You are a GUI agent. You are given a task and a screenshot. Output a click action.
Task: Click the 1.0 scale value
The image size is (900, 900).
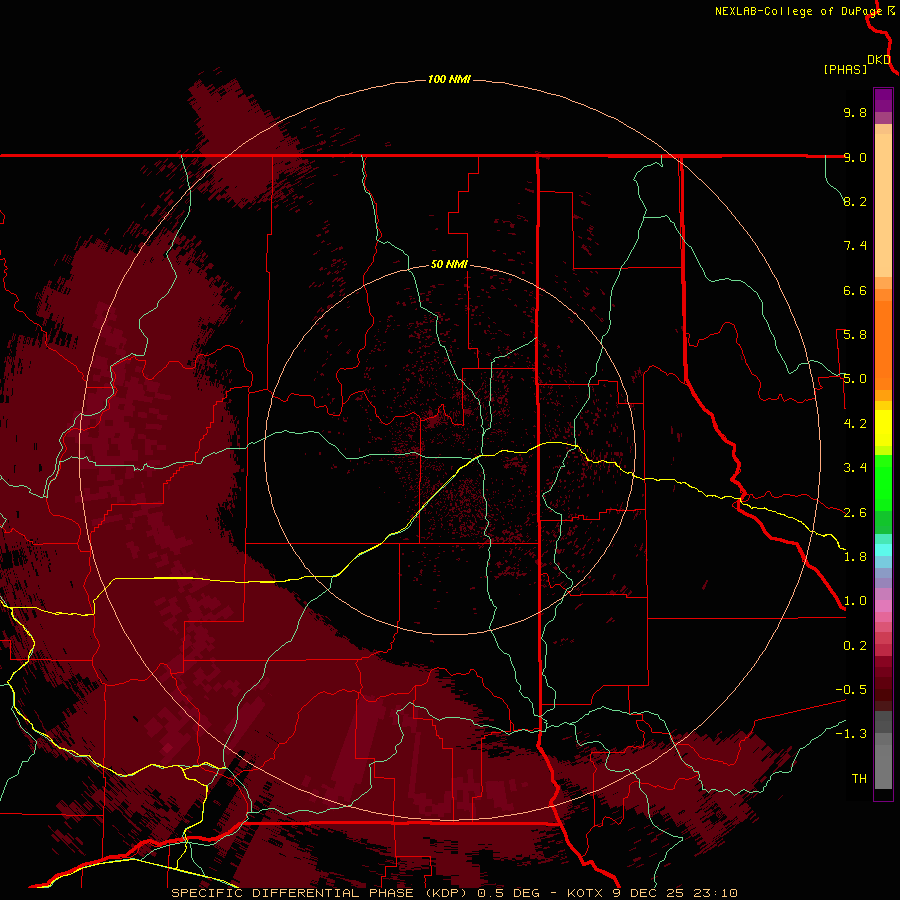(855, 601)
